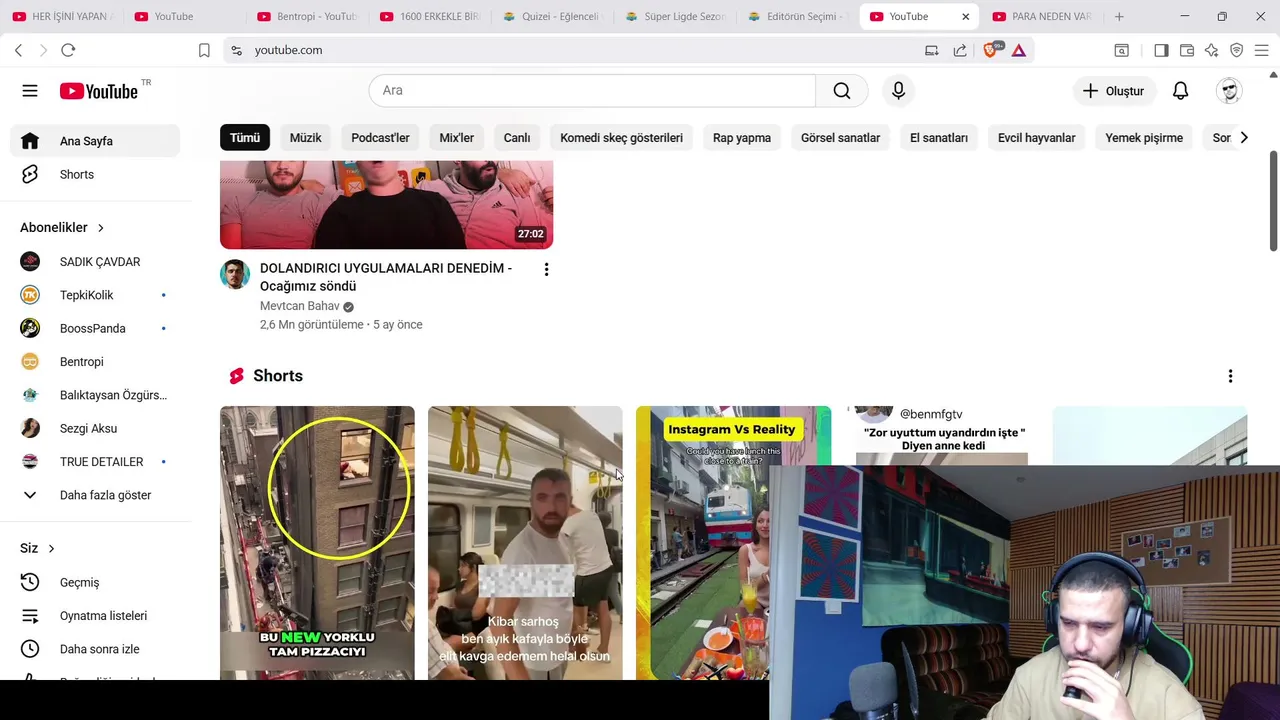Screen dimensions: 1280x720
Task: Click the Mevtcan Bahav channel avatar
Action: [x=235, y=275]
